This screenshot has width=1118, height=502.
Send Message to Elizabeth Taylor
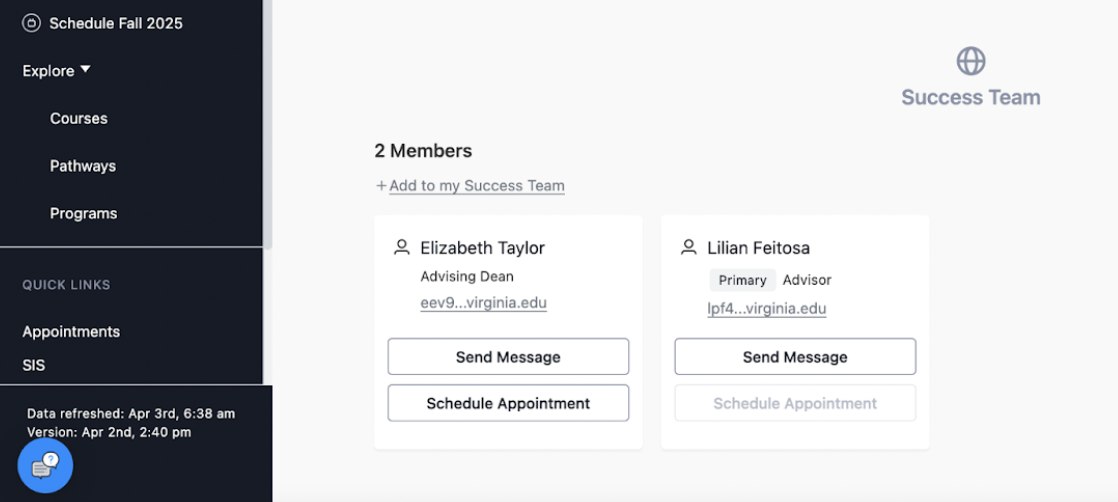[508, 357]
